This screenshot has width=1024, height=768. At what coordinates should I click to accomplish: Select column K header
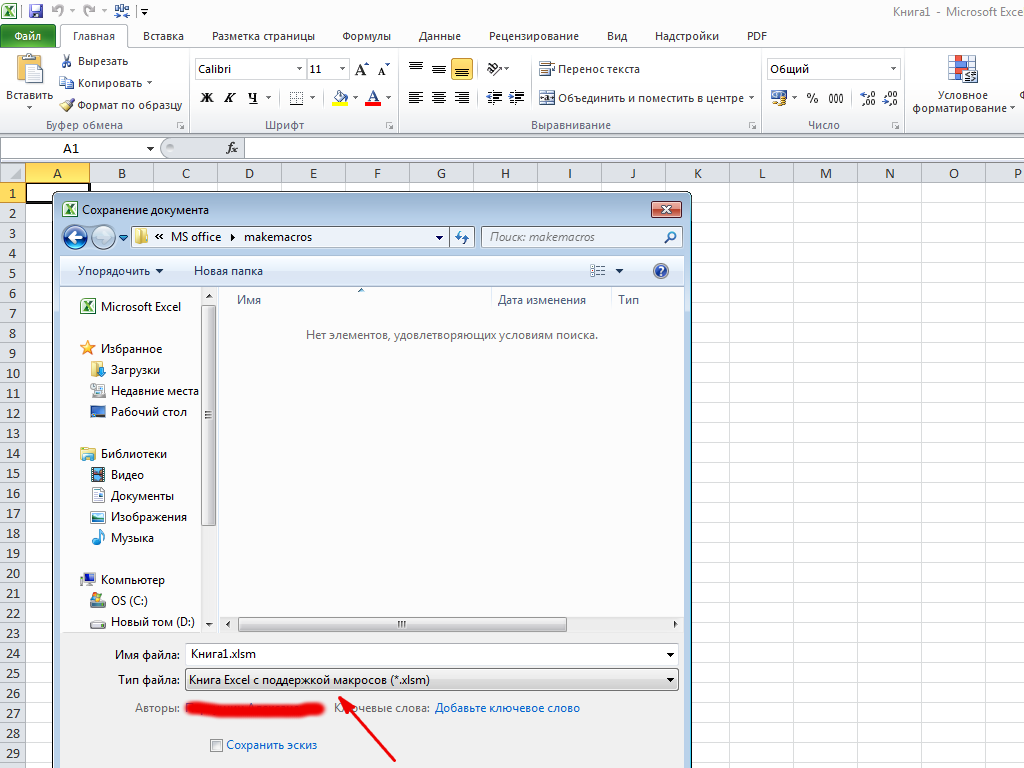[x=697, y=174]
